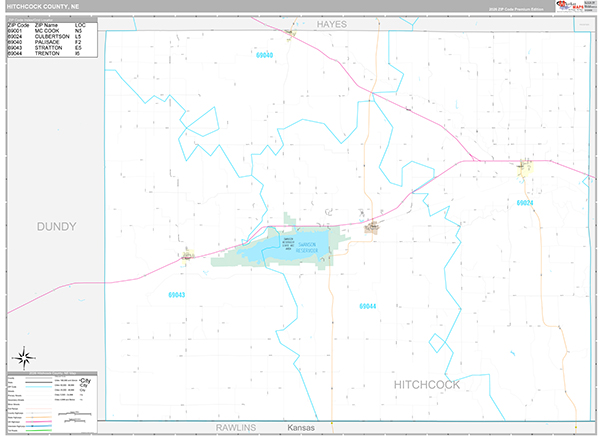The height and width of the screenshot is (436, 600).
Task: Click the Trenton town marker
Action: [372, 227]
